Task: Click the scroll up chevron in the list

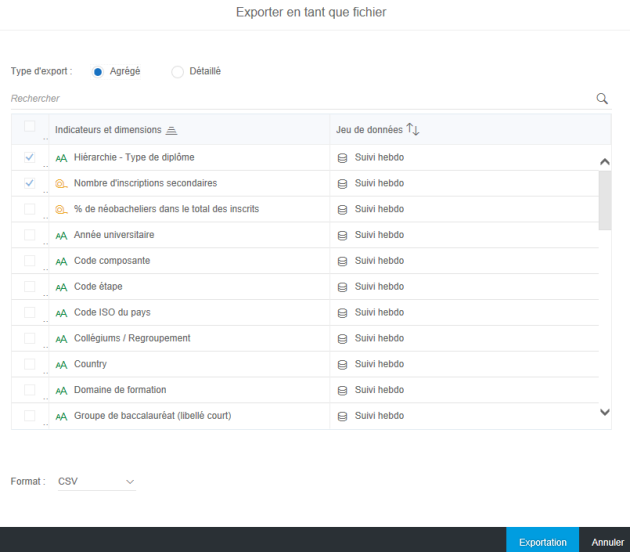Action: (605, 162)
